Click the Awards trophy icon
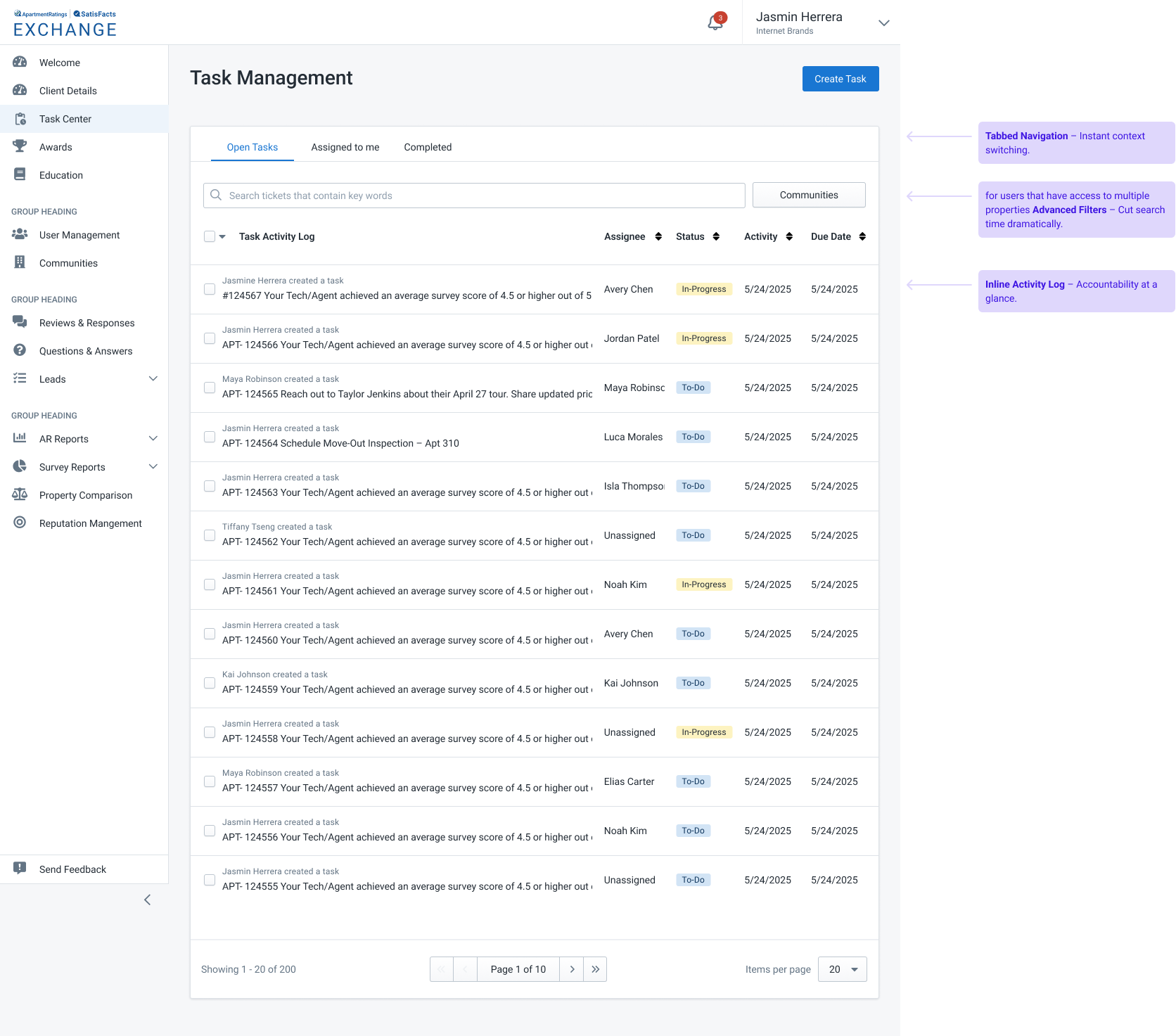Image resolution: width=1176 pixels, height=1036 pixels. tap(20, 146)
